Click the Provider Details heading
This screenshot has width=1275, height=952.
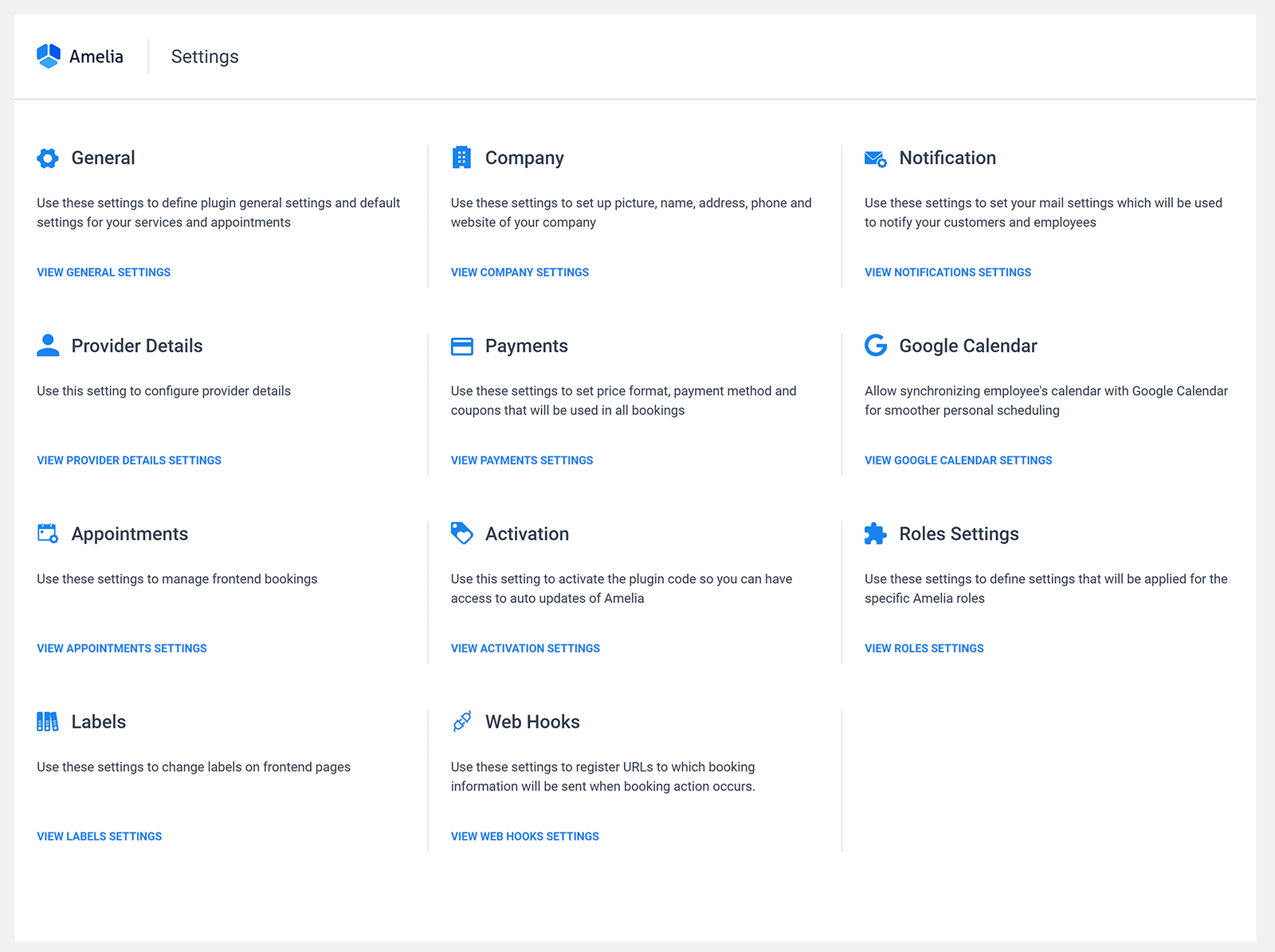(137, 346)
